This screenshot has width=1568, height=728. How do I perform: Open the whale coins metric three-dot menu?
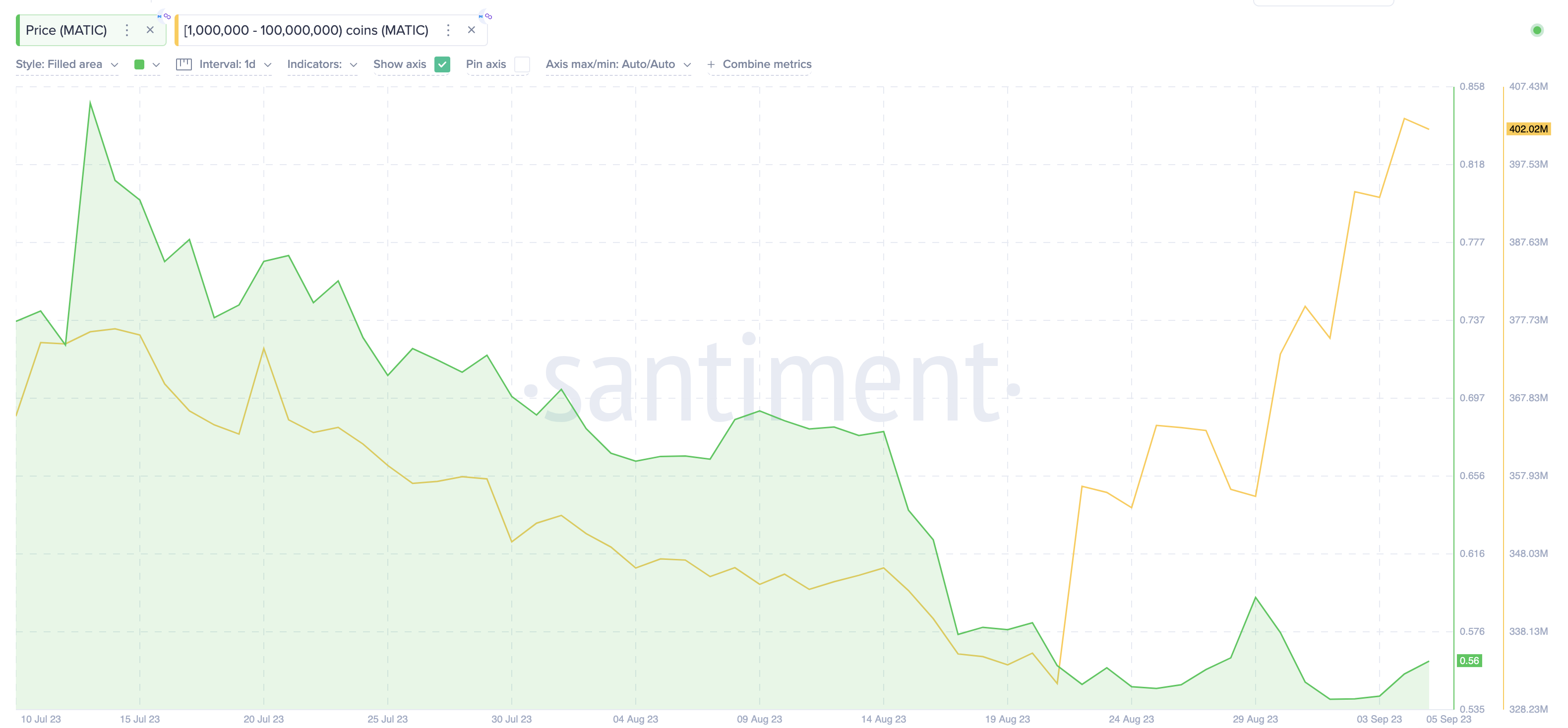tap(448, 30)
